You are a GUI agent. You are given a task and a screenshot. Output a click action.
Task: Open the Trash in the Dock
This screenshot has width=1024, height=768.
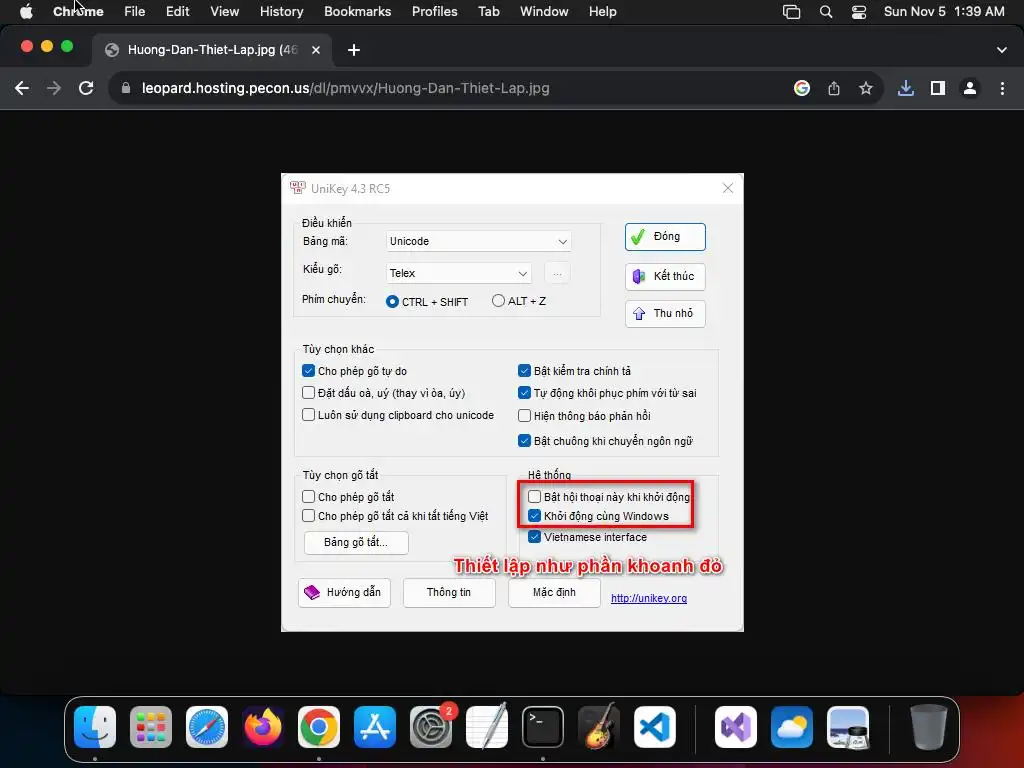click(929, 727)
